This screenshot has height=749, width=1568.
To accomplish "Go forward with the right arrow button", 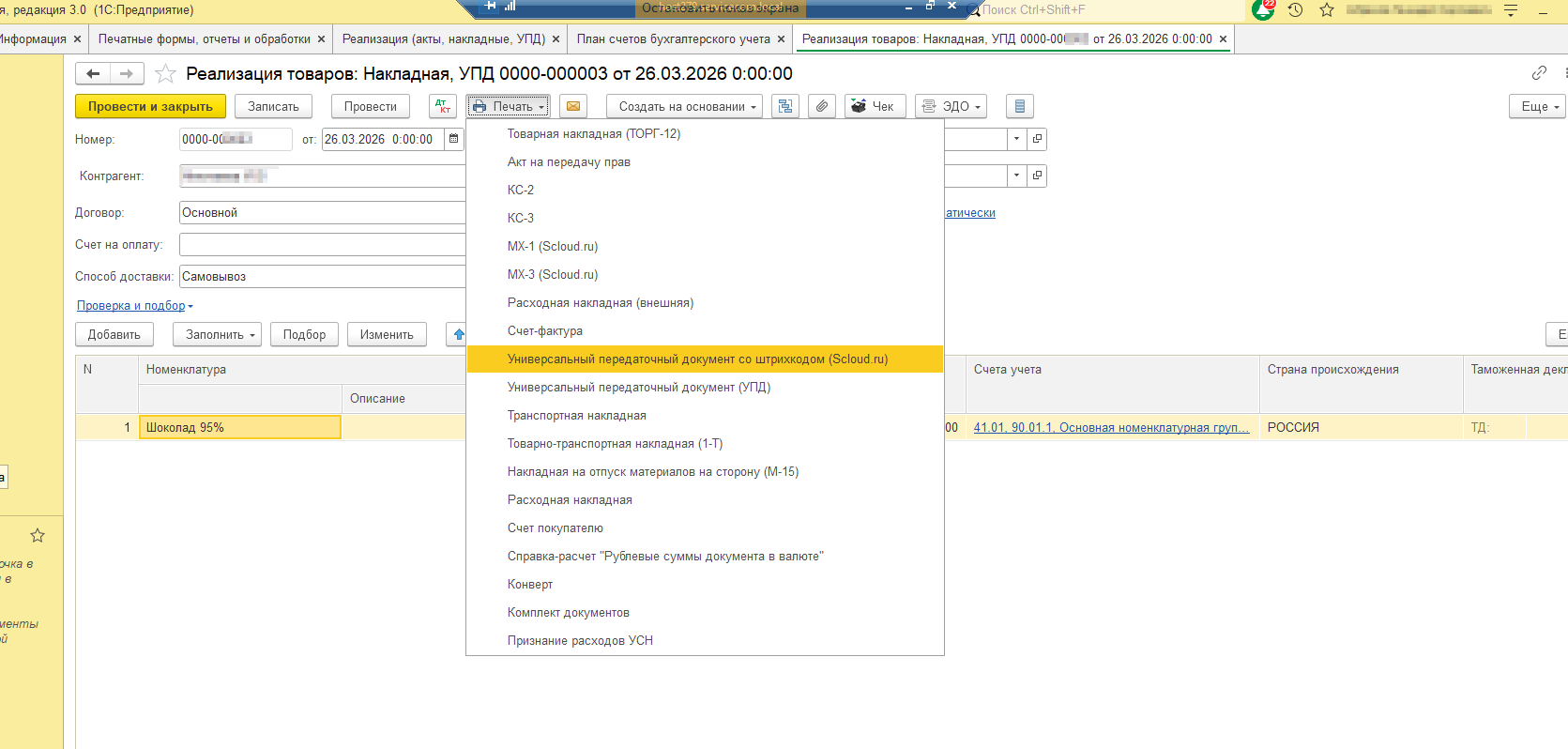I will pos(127,73).
